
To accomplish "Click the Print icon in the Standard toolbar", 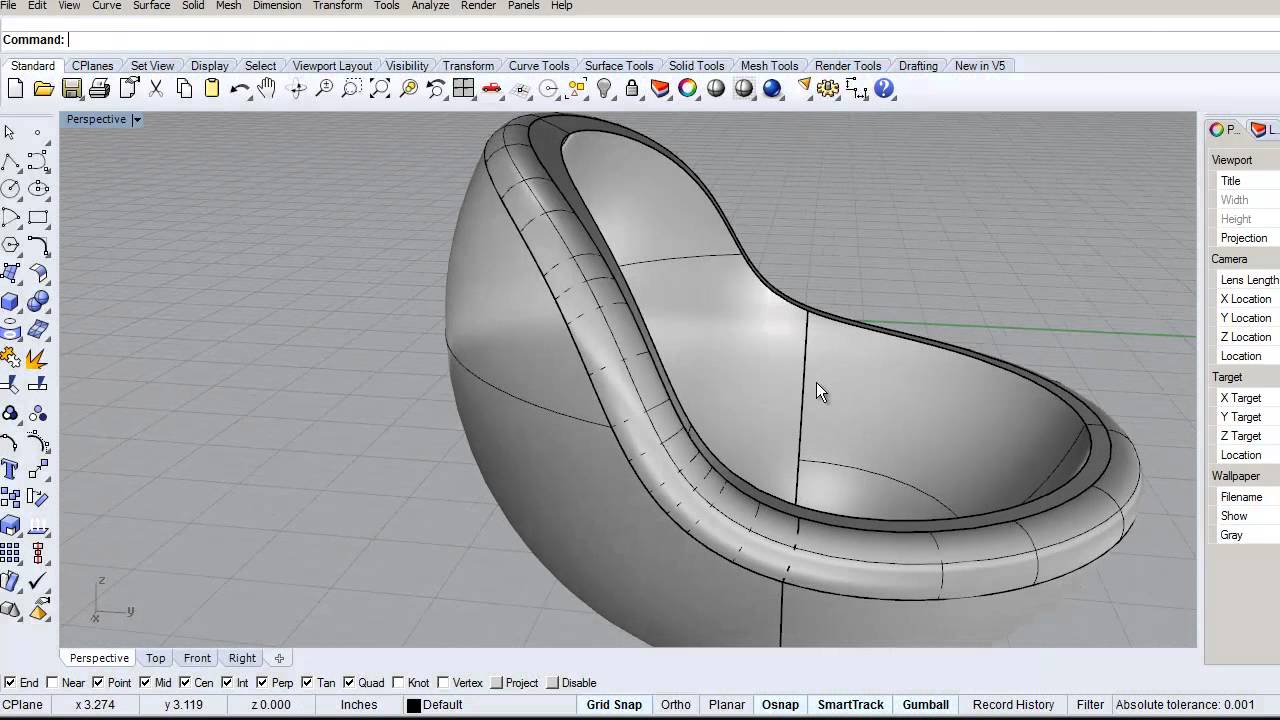I will coord(99,89).
